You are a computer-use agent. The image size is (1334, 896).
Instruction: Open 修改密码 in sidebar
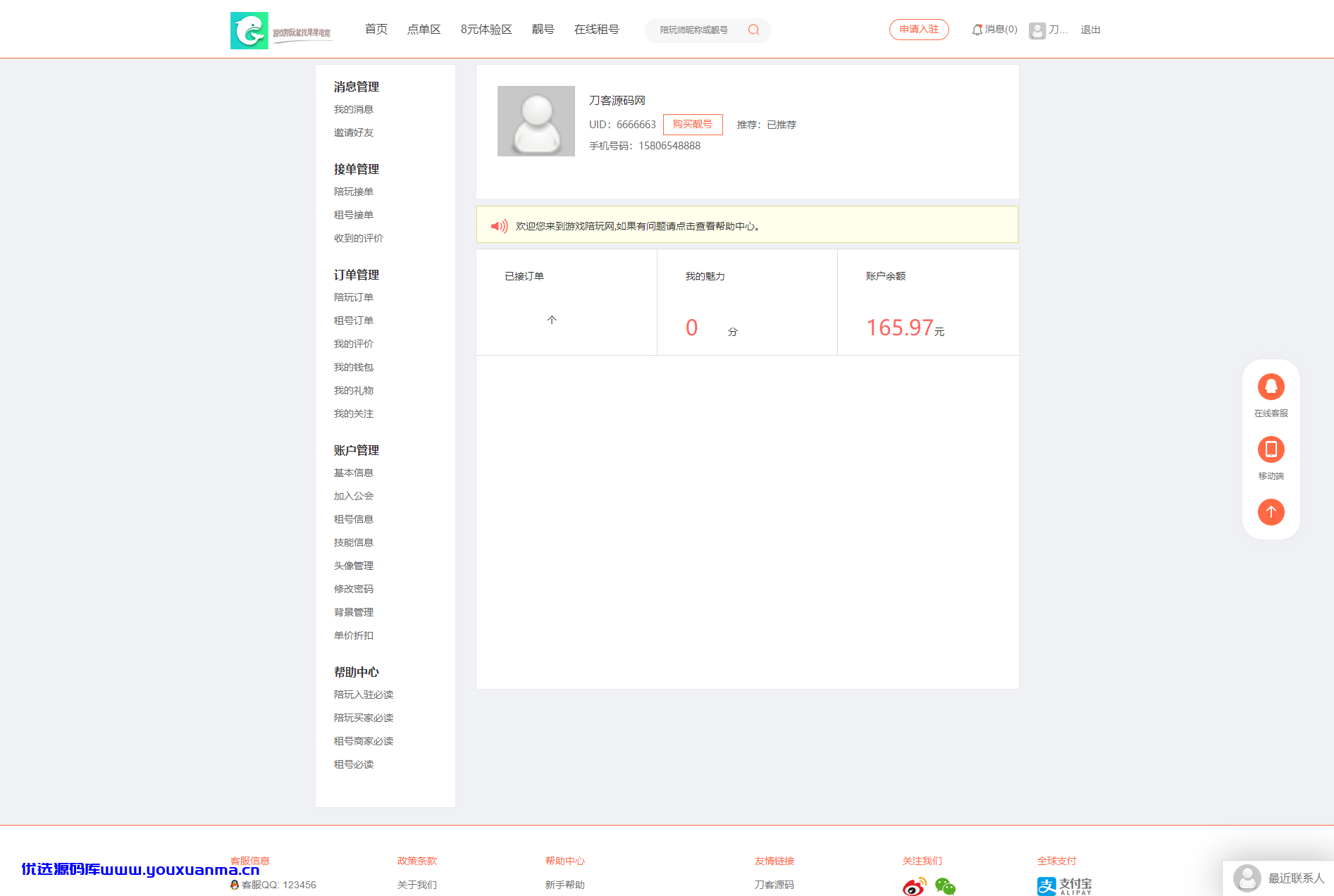pos(354,589)
